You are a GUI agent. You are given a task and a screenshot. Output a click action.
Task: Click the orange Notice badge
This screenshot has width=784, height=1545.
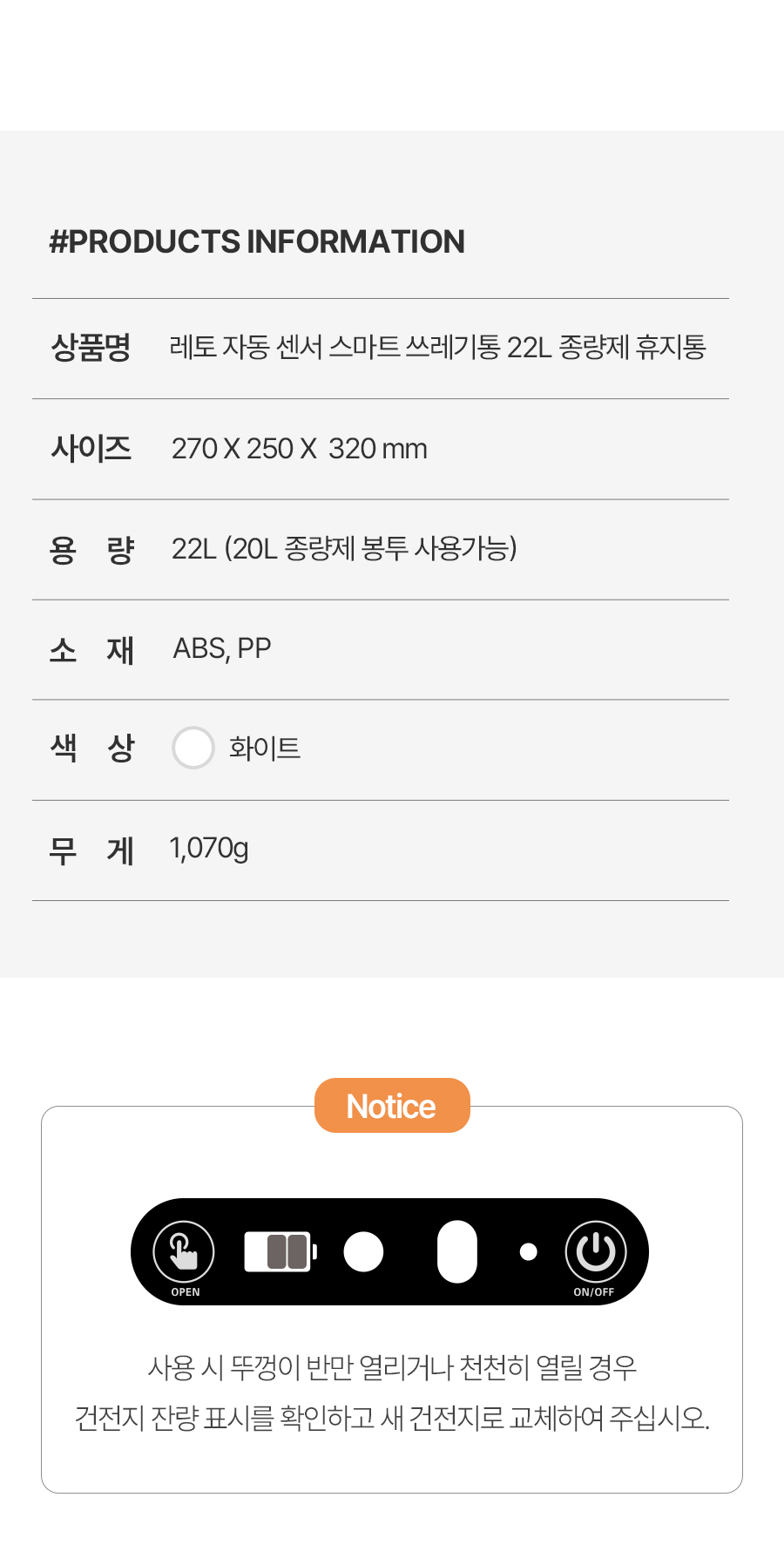[x=392, y=1106]
